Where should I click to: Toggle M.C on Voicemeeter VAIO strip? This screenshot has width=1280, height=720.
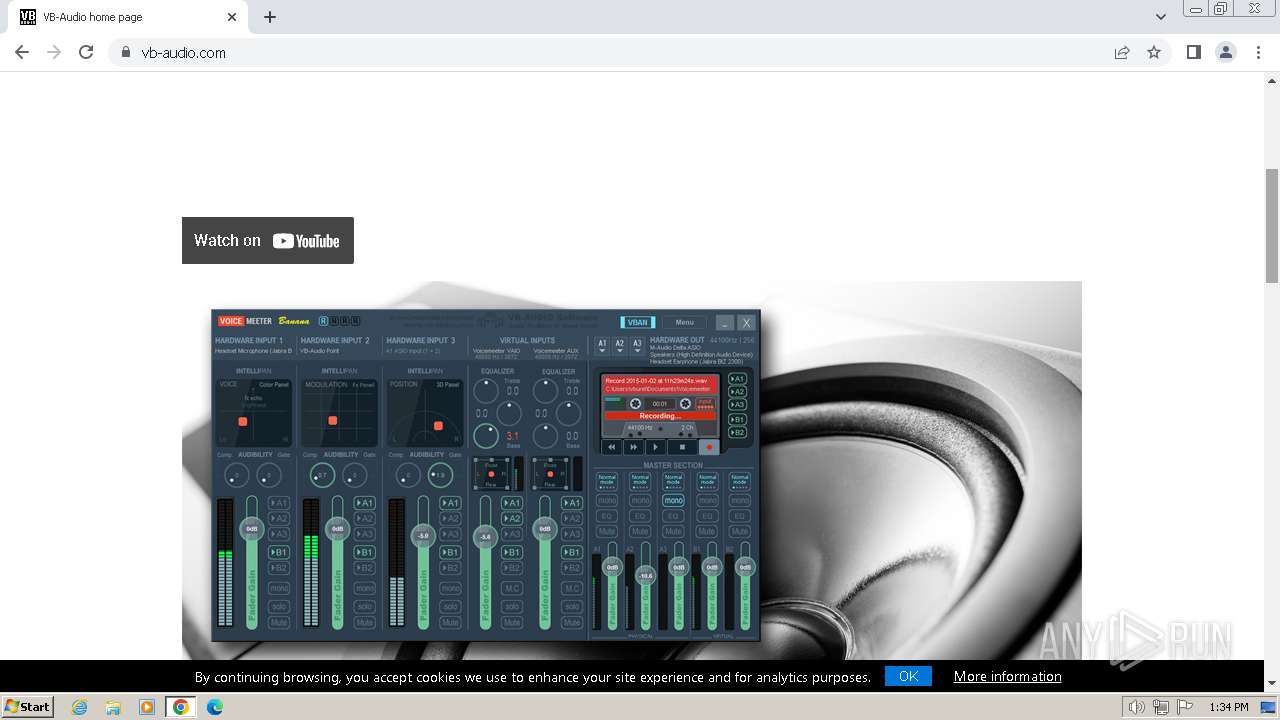pos(512,588)
